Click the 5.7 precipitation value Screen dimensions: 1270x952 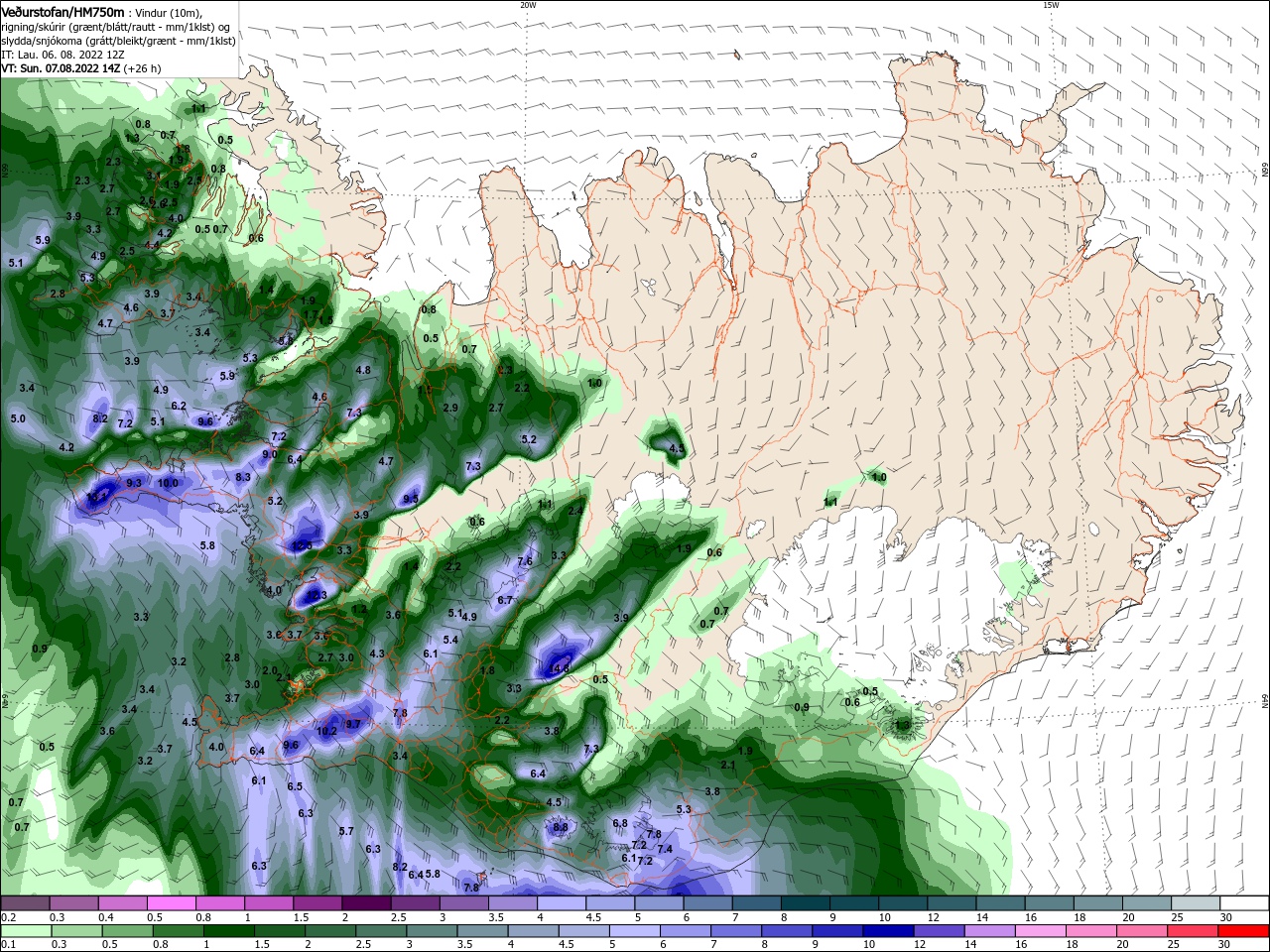point(346,831)
